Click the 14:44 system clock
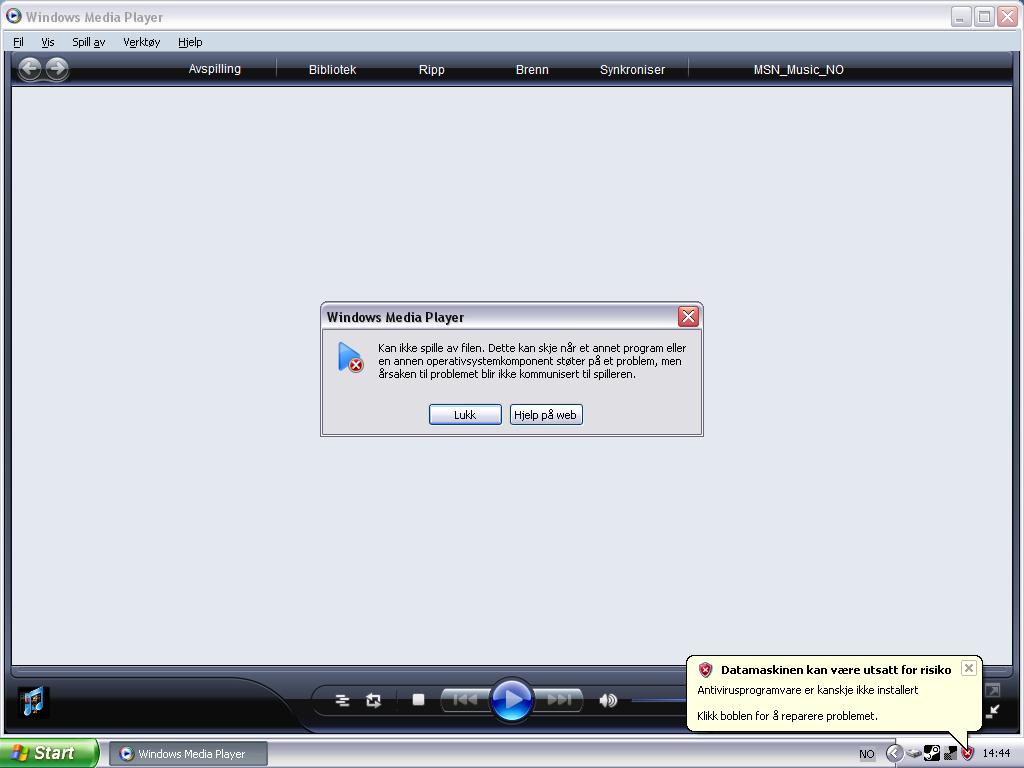This screenshot has height=768, width=1024. [997, 754]
